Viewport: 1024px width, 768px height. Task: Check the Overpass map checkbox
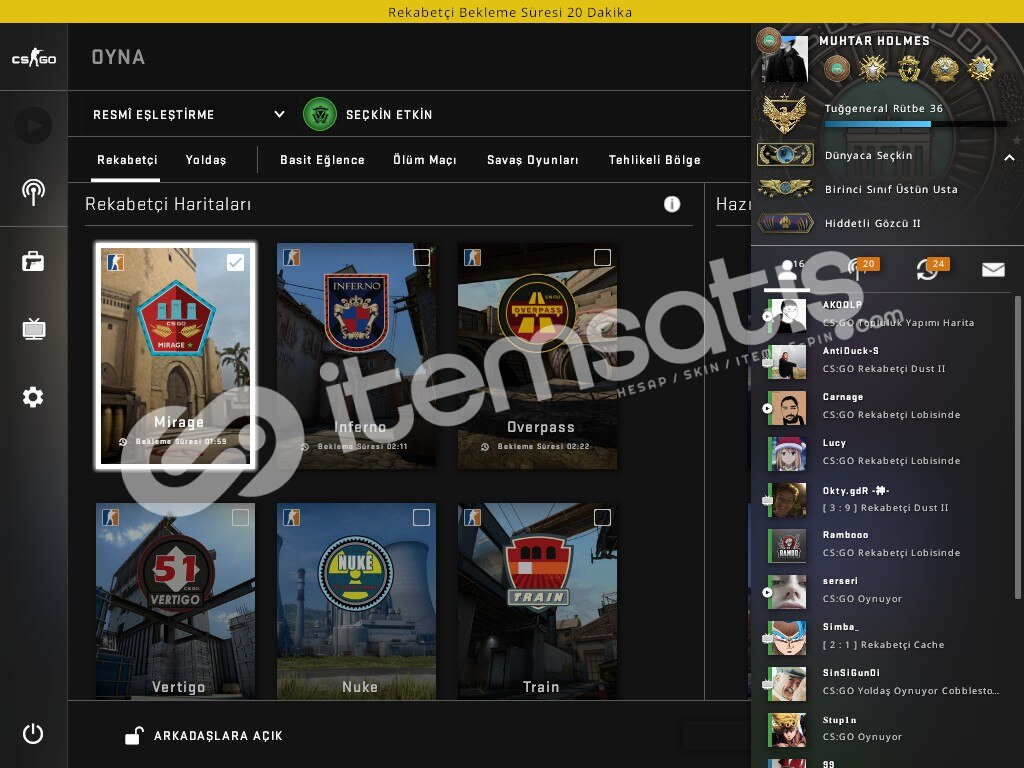click(602, 257)
